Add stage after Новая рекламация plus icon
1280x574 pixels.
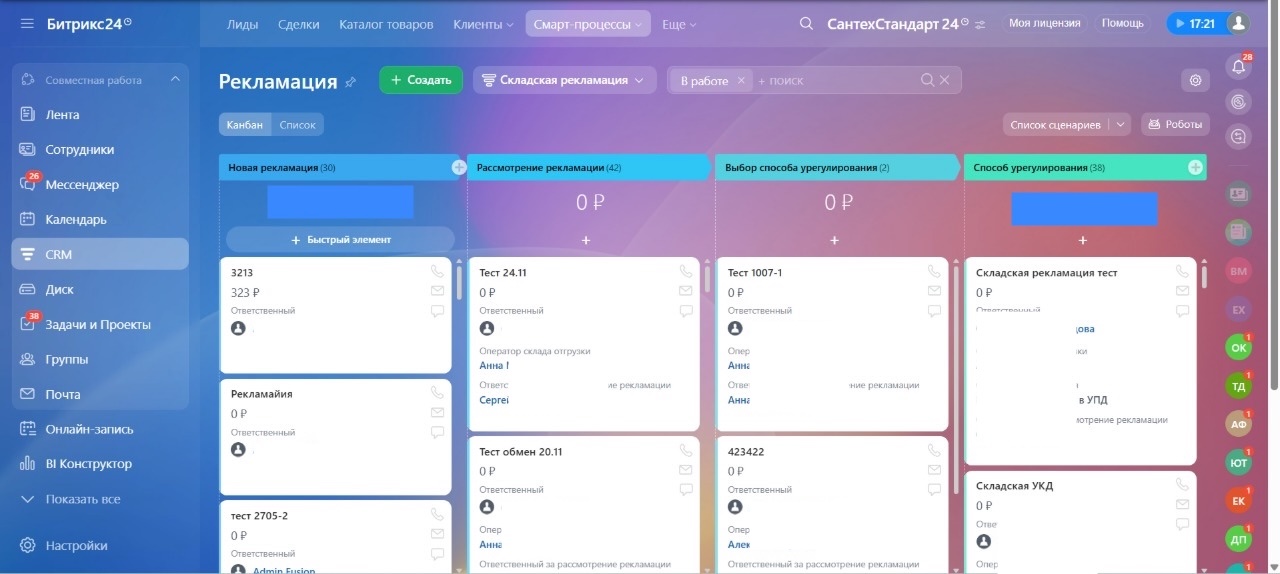tap(459, 167)
